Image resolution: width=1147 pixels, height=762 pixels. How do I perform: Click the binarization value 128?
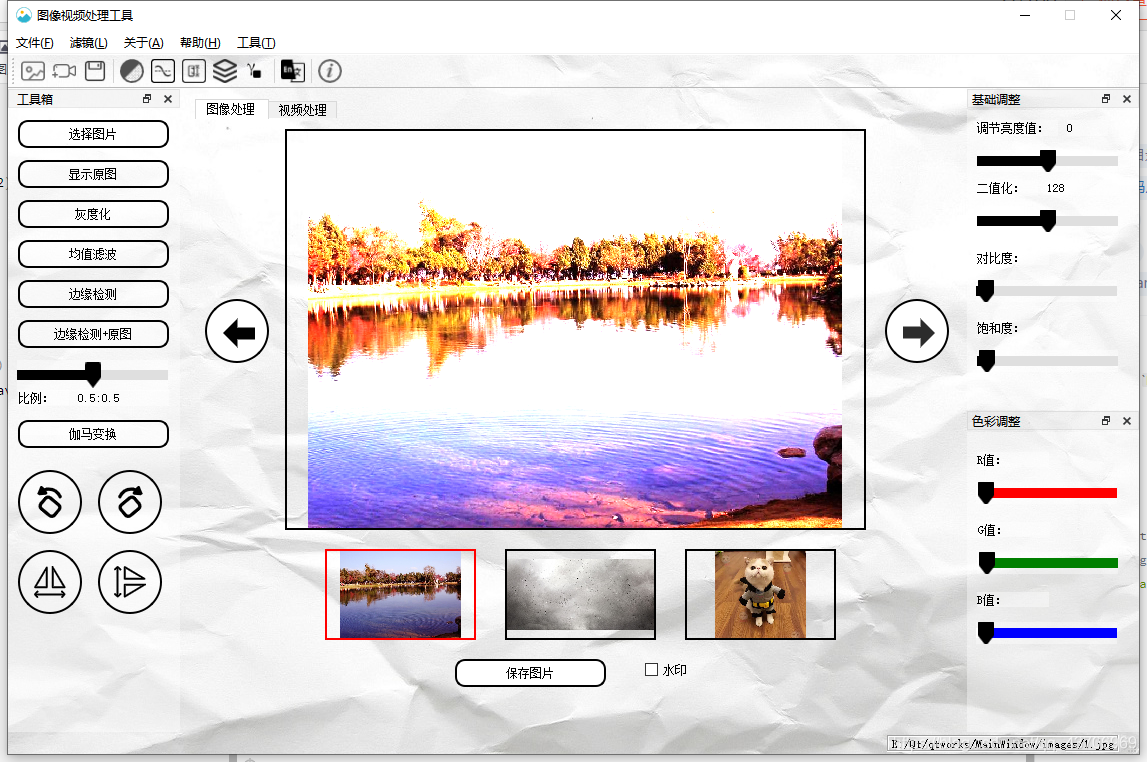(x=1056, y=189)
